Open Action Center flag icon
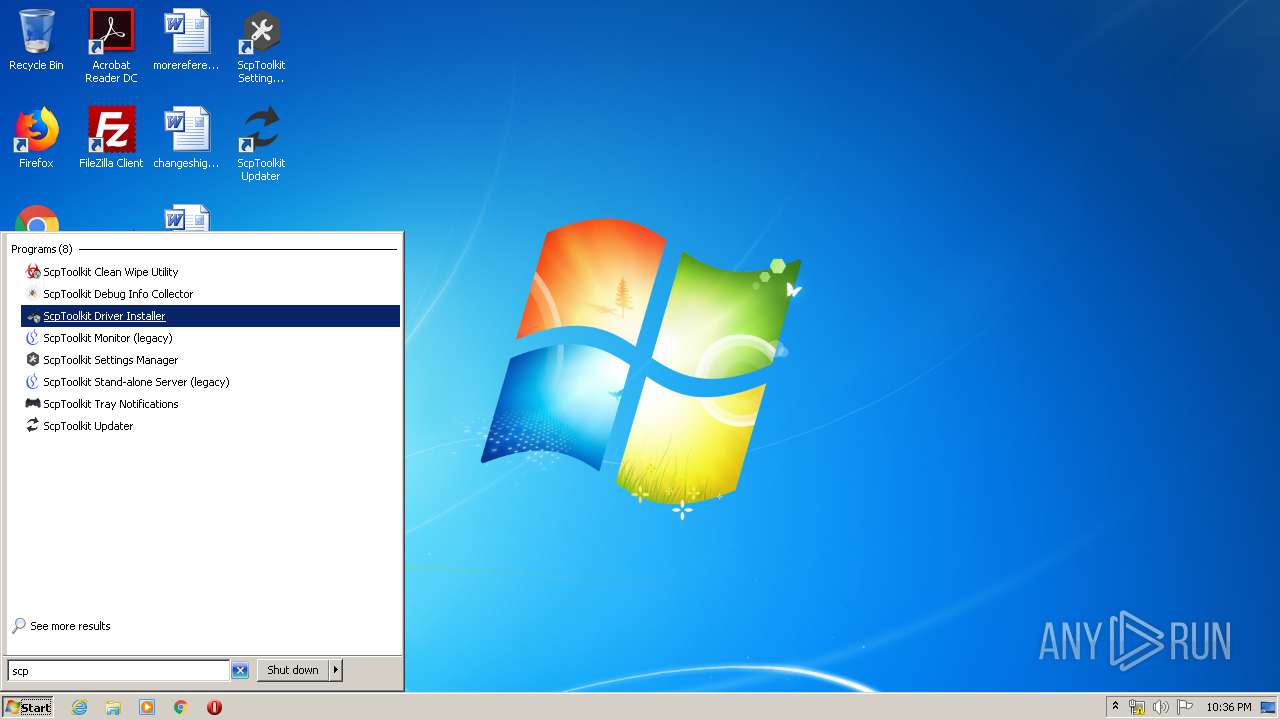1280x720 pixels. tap(1185, 707)
